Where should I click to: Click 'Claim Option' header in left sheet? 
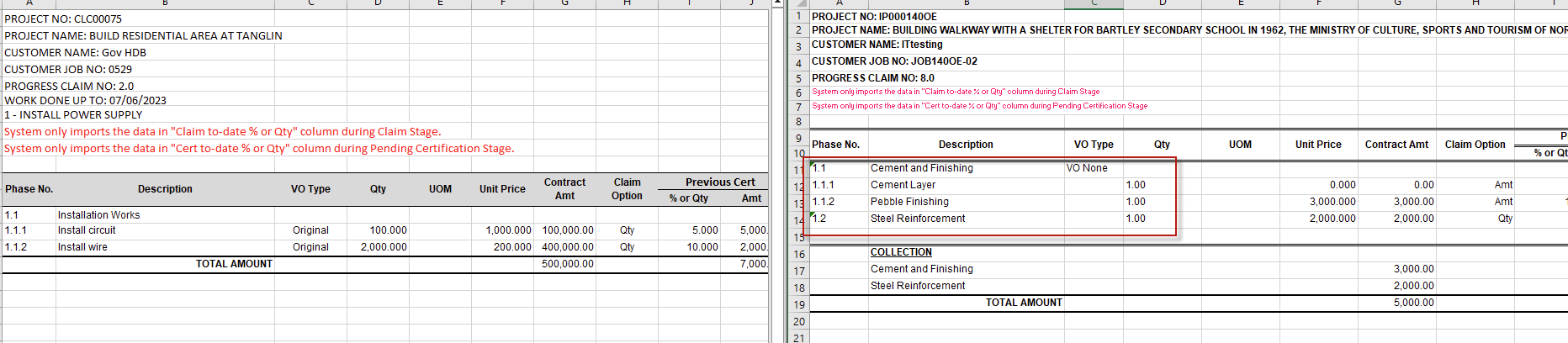tap(627, 188)
